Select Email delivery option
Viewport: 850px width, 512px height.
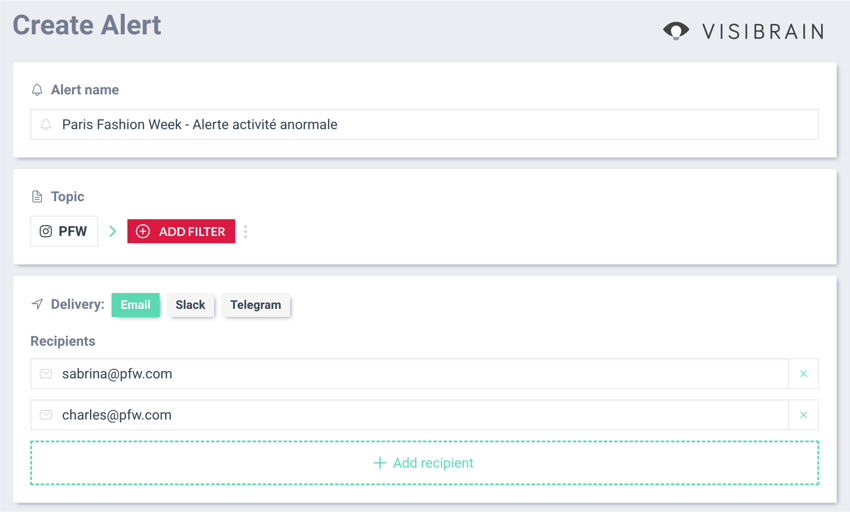pos(136,305)
